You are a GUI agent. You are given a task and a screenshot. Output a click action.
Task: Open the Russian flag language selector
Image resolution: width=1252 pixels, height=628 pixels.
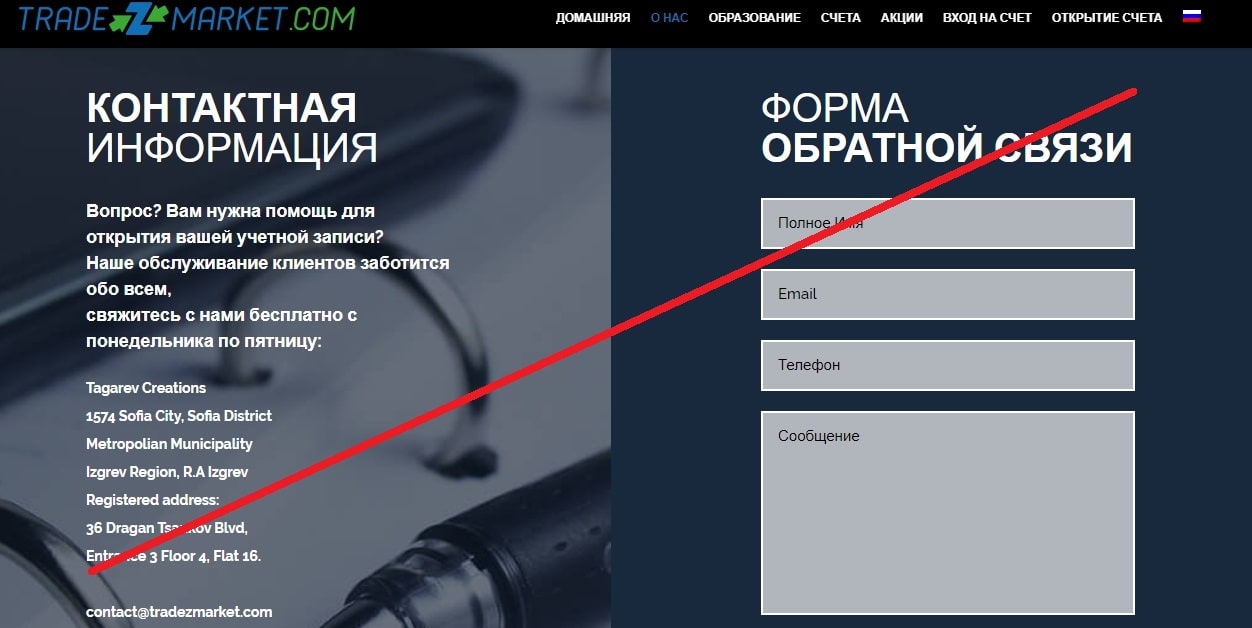1191,16
